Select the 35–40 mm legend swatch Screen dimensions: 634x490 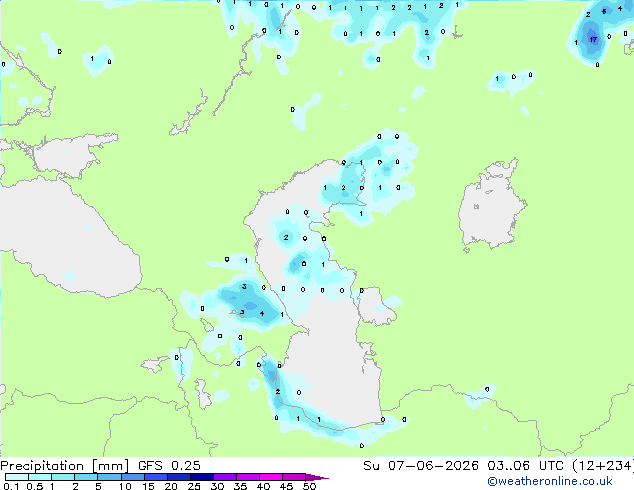point(247,477)
